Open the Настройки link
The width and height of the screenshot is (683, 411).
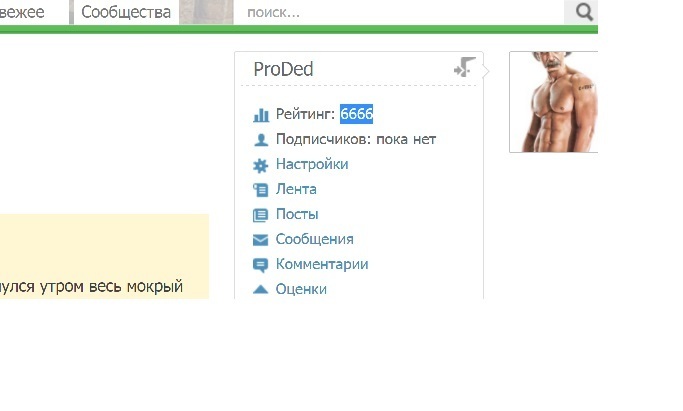(312, 164)
